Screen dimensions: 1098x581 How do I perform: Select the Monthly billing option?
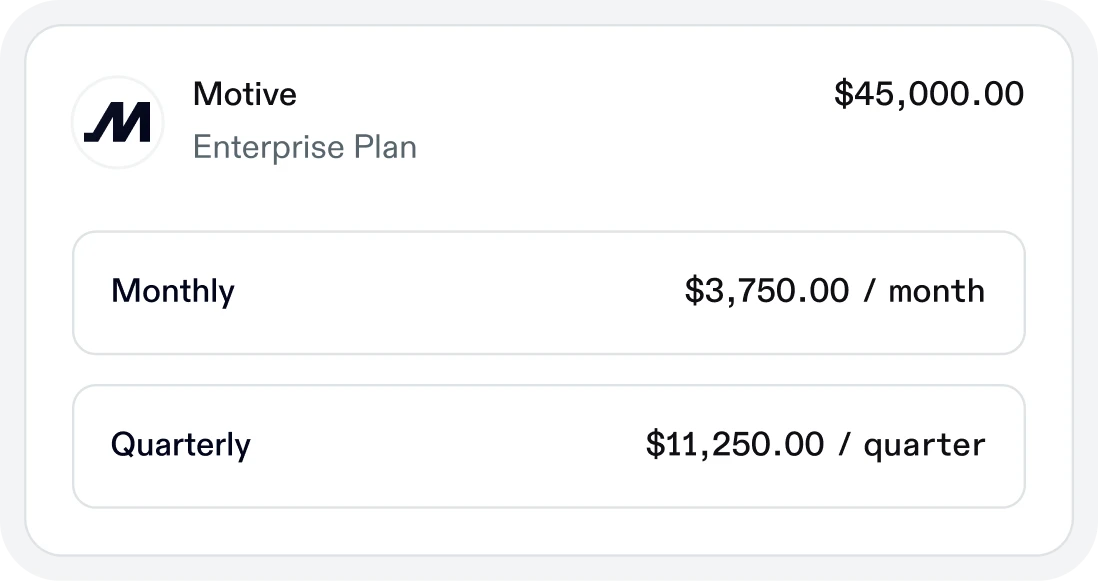548,293
